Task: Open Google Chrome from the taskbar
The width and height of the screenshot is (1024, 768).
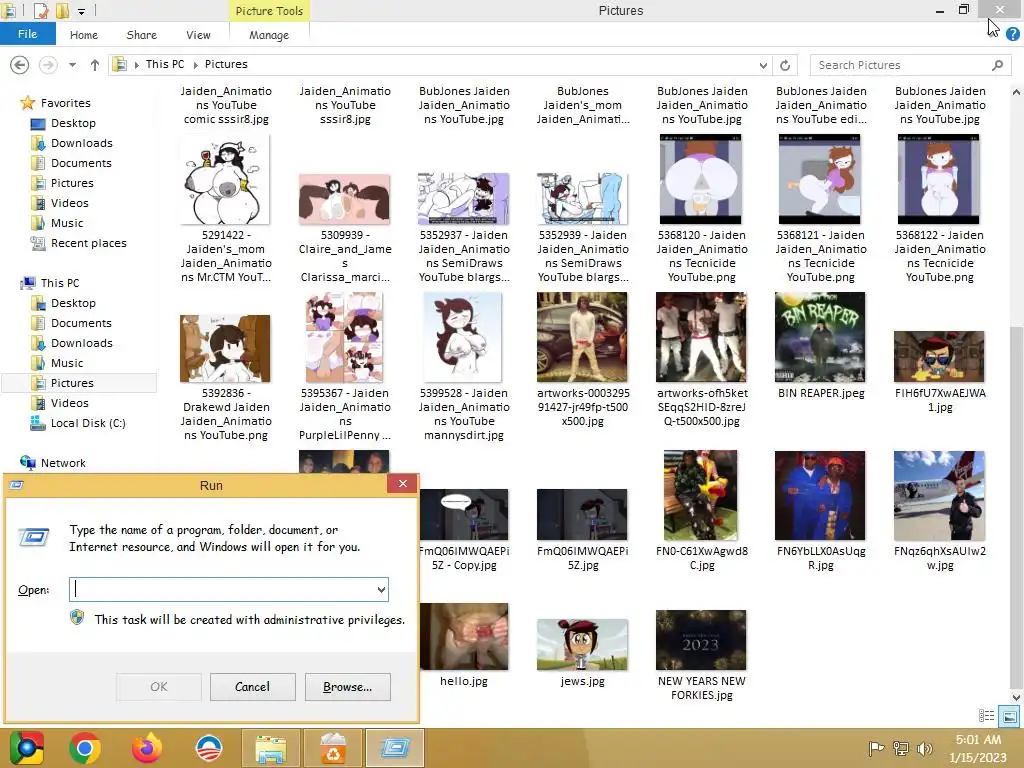Action: [84, 748]
